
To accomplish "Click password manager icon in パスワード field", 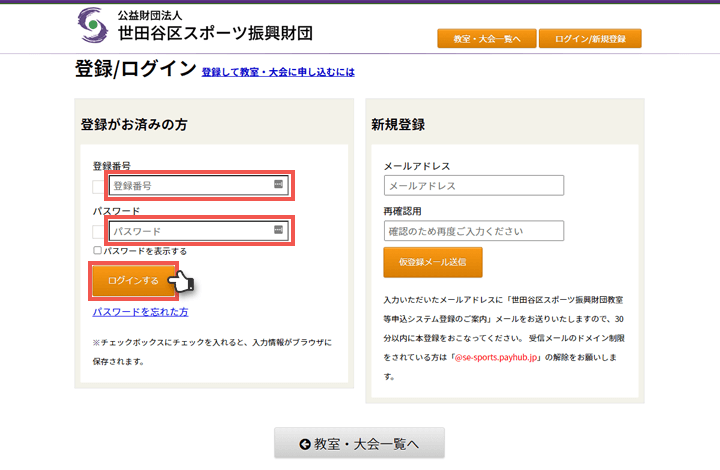I will [278, 229].
